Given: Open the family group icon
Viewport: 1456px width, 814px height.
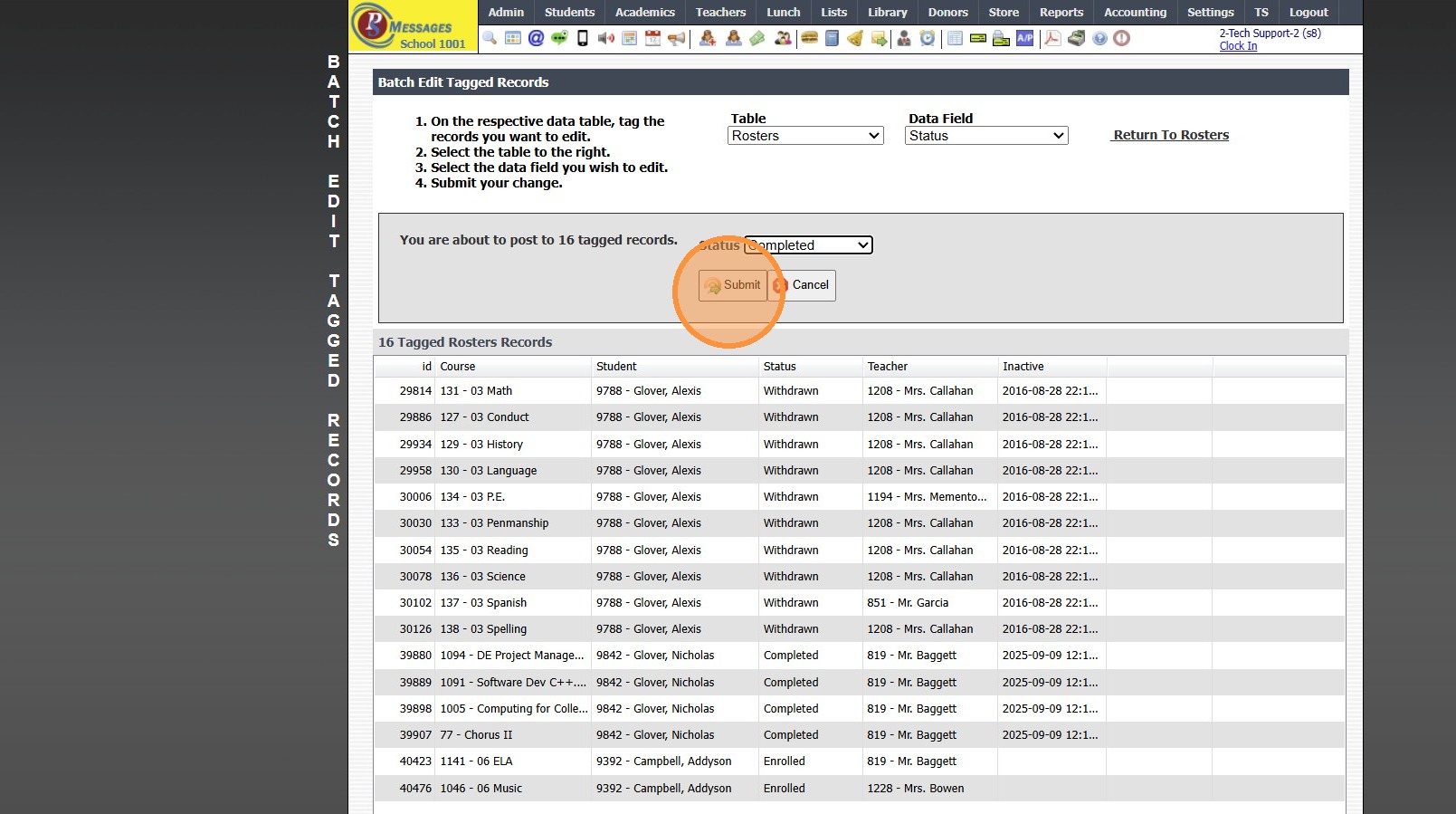Looking at the screenshot, I should pos(783,38).
